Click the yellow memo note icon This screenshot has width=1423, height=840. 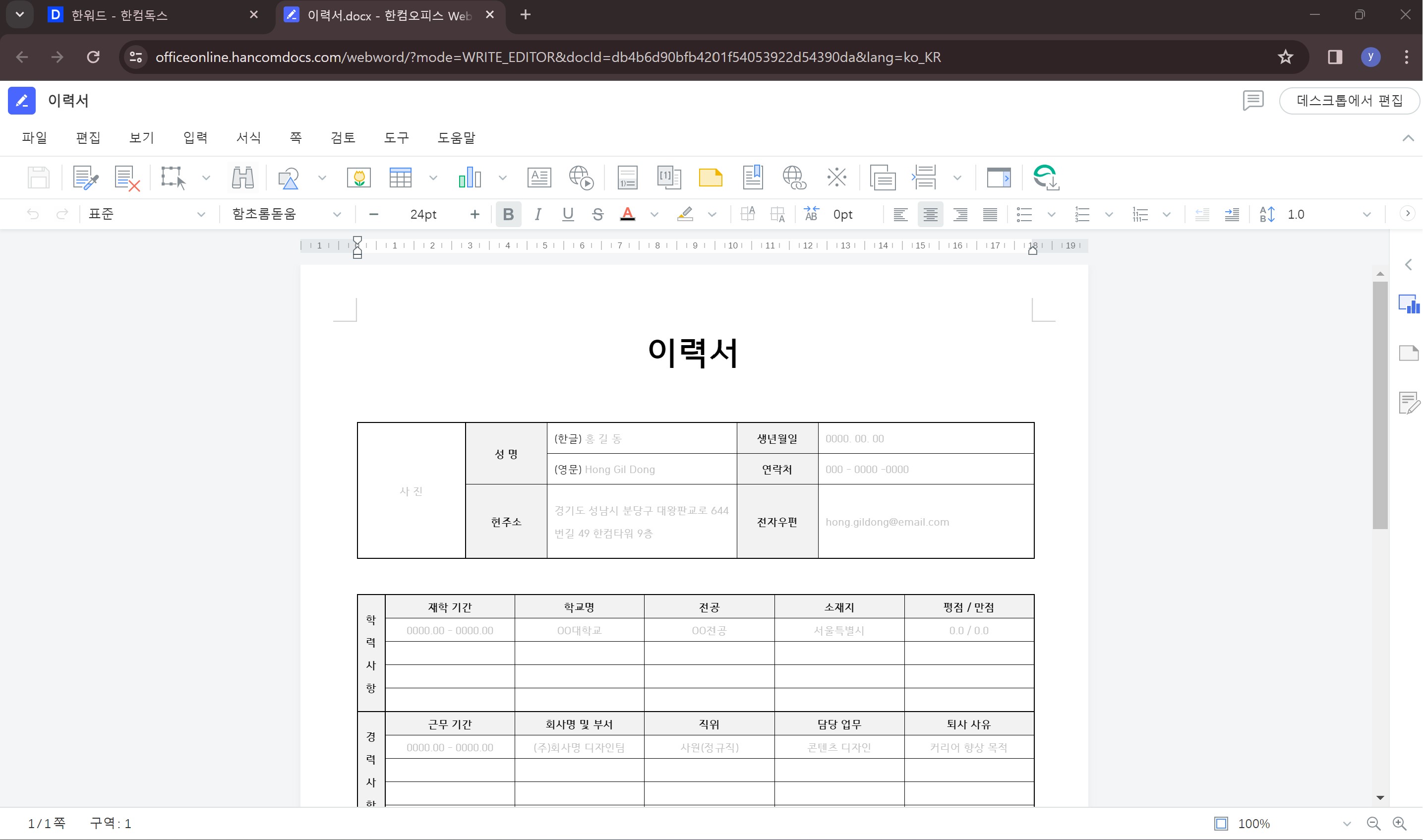coord(710,178)
